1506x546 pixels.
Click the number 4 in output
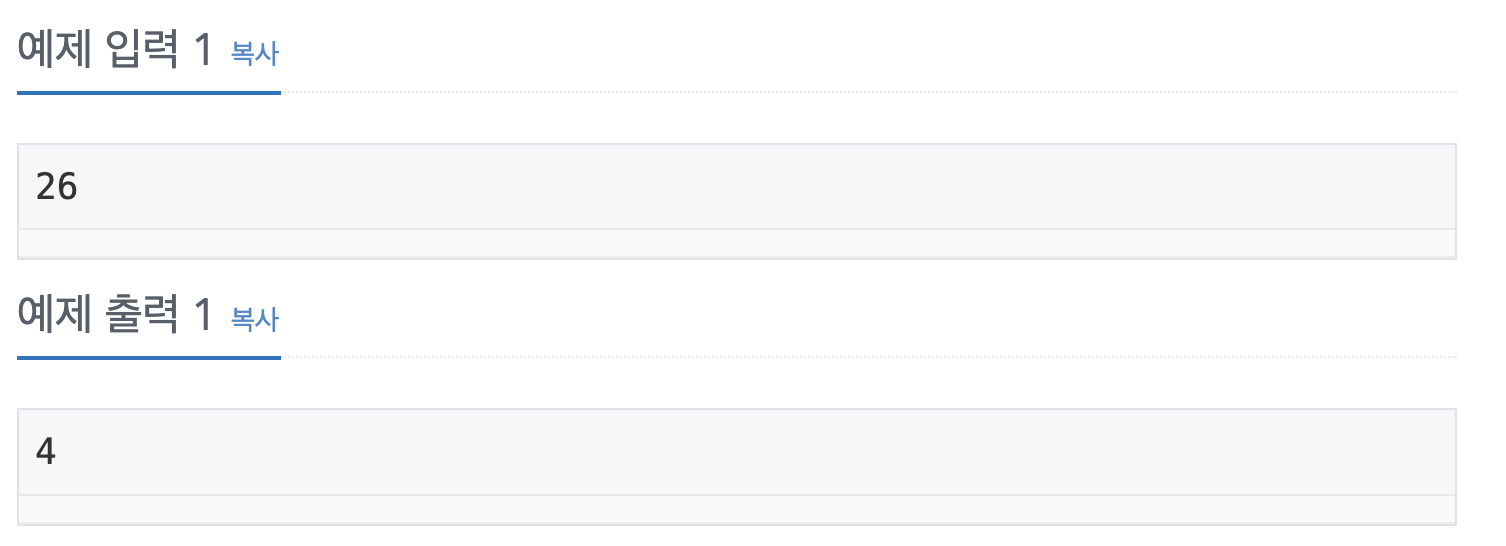[46, 452]
